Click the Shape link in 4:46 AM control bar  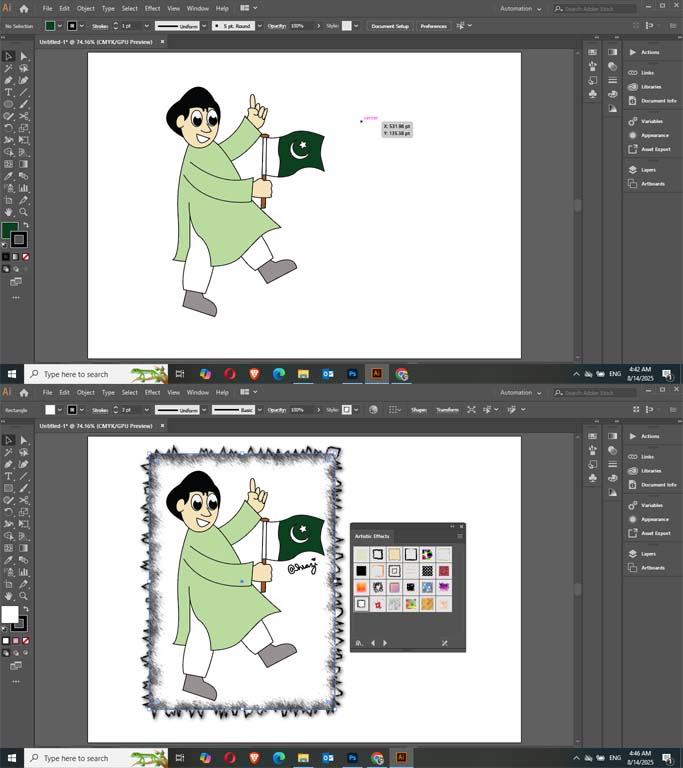(419, 410)
